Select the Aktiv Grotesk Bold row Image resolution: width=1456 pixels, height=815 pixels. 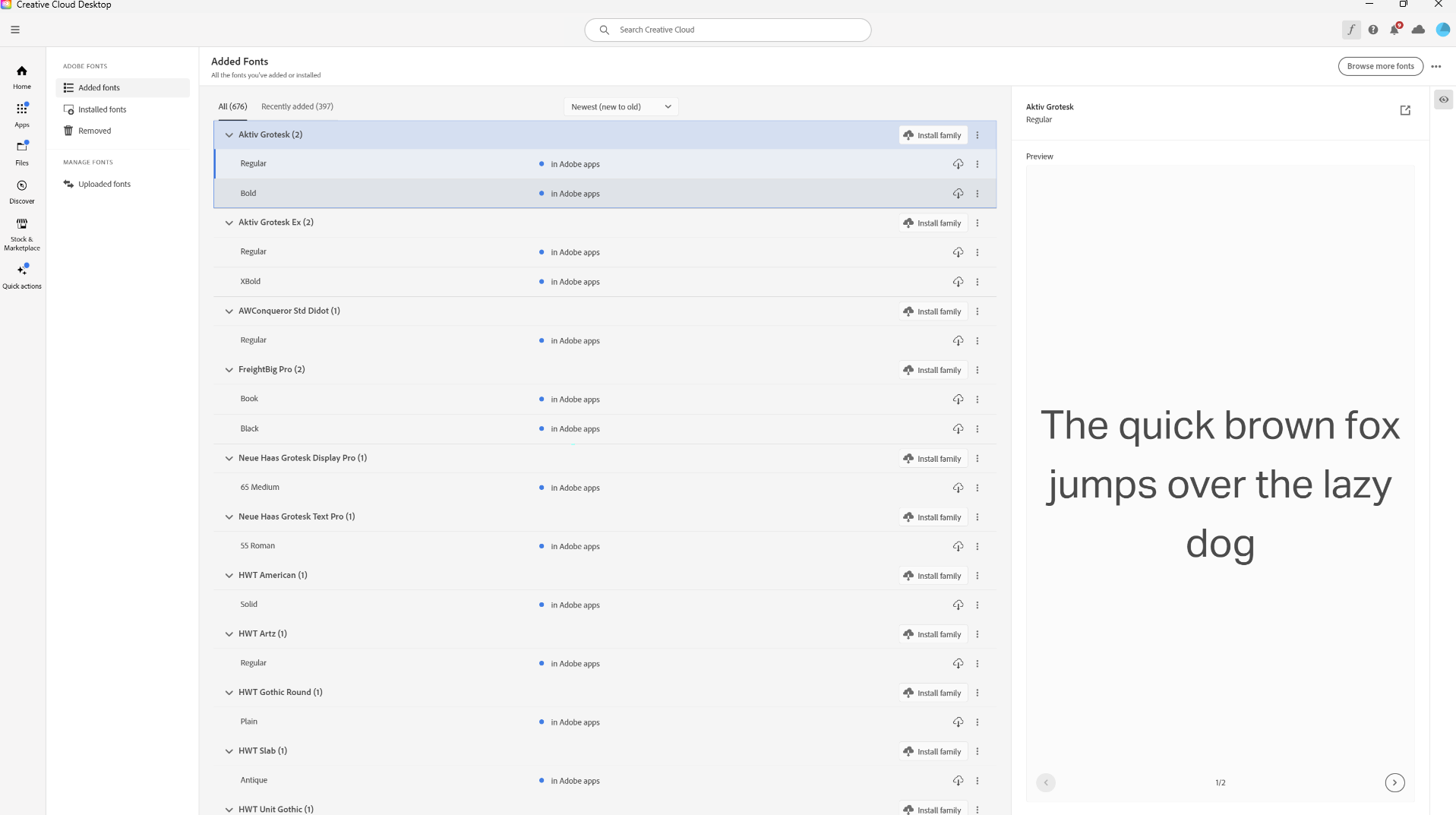click(605, 194)
